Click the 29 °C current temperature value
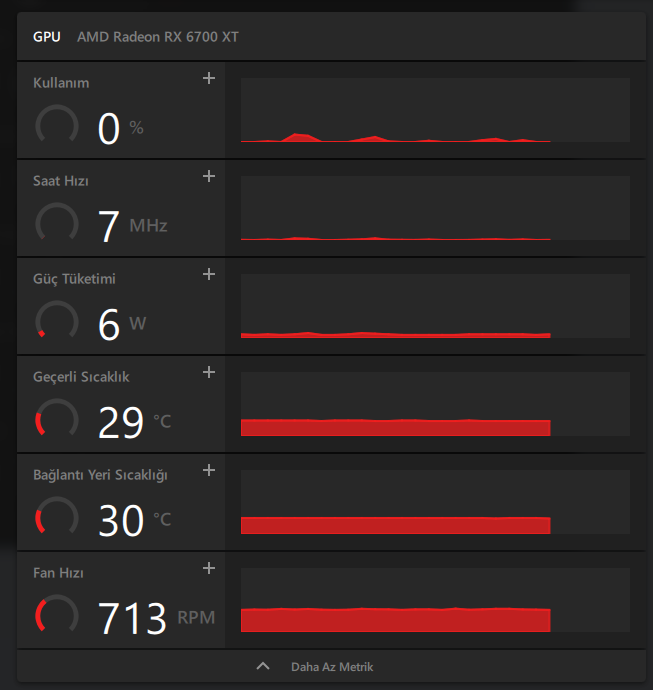653x690 pixels. click(x=122, y=423)
